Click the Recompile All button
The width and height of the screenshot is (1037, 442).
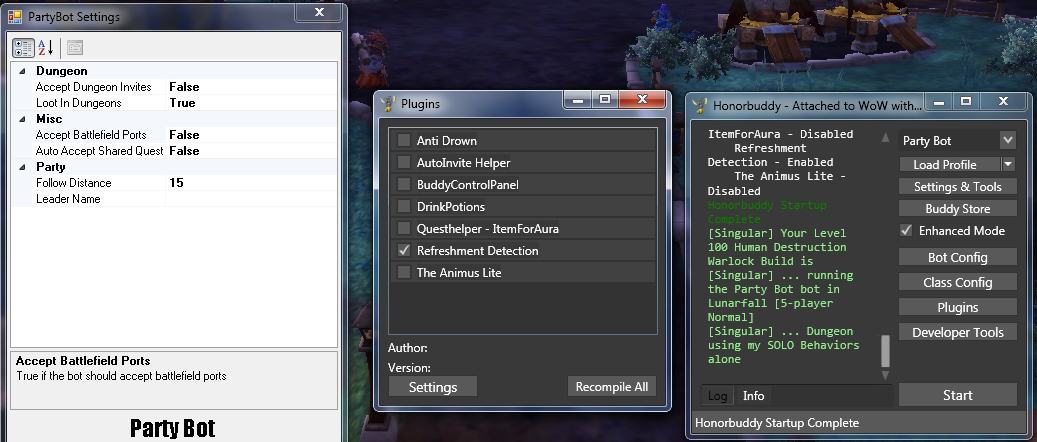click(x=612, y=387)
